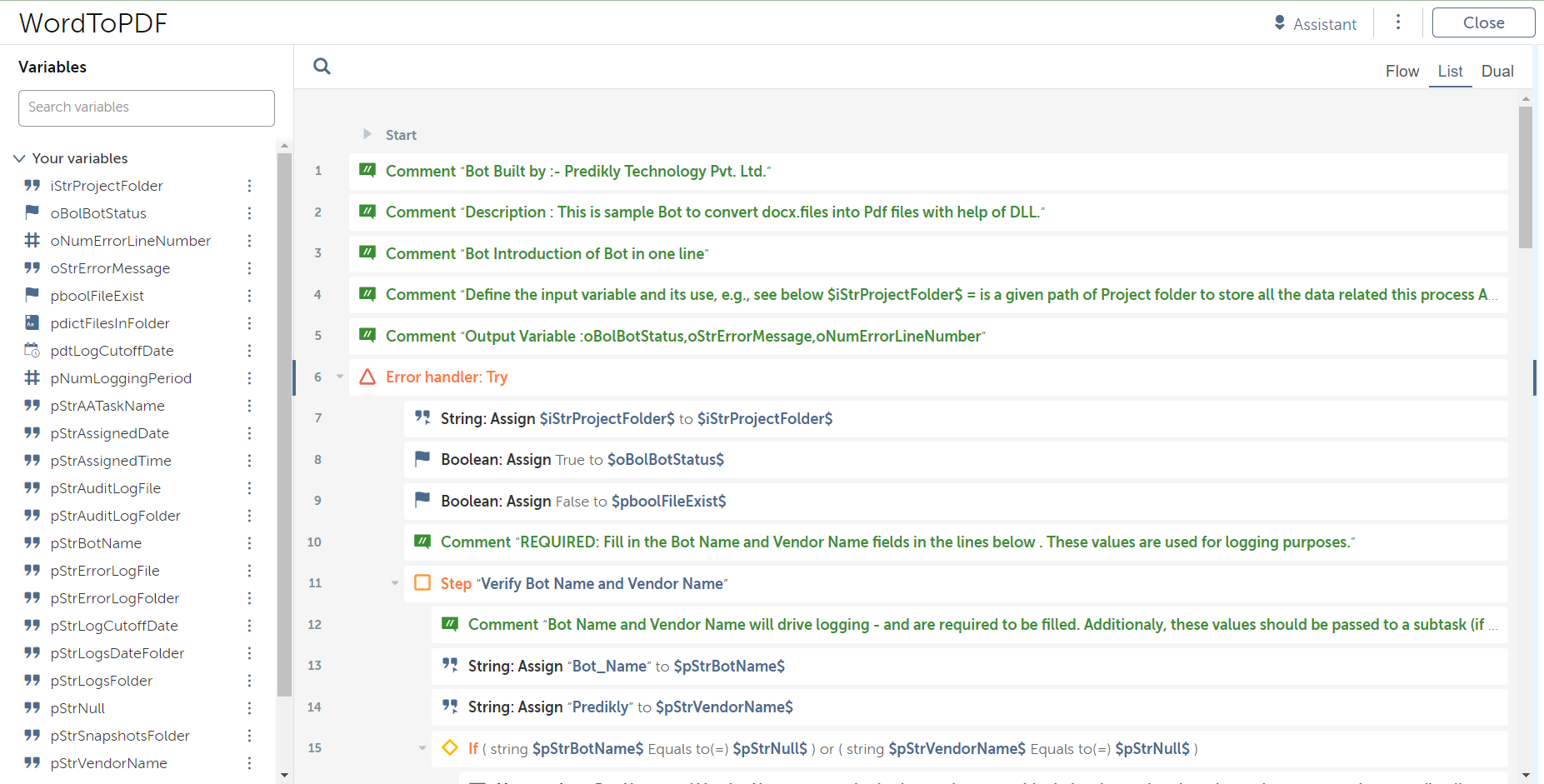This screenshot has width=1544, height=784.
Task: Switch to Dual view tab
Action: (x=1497, y=72)
